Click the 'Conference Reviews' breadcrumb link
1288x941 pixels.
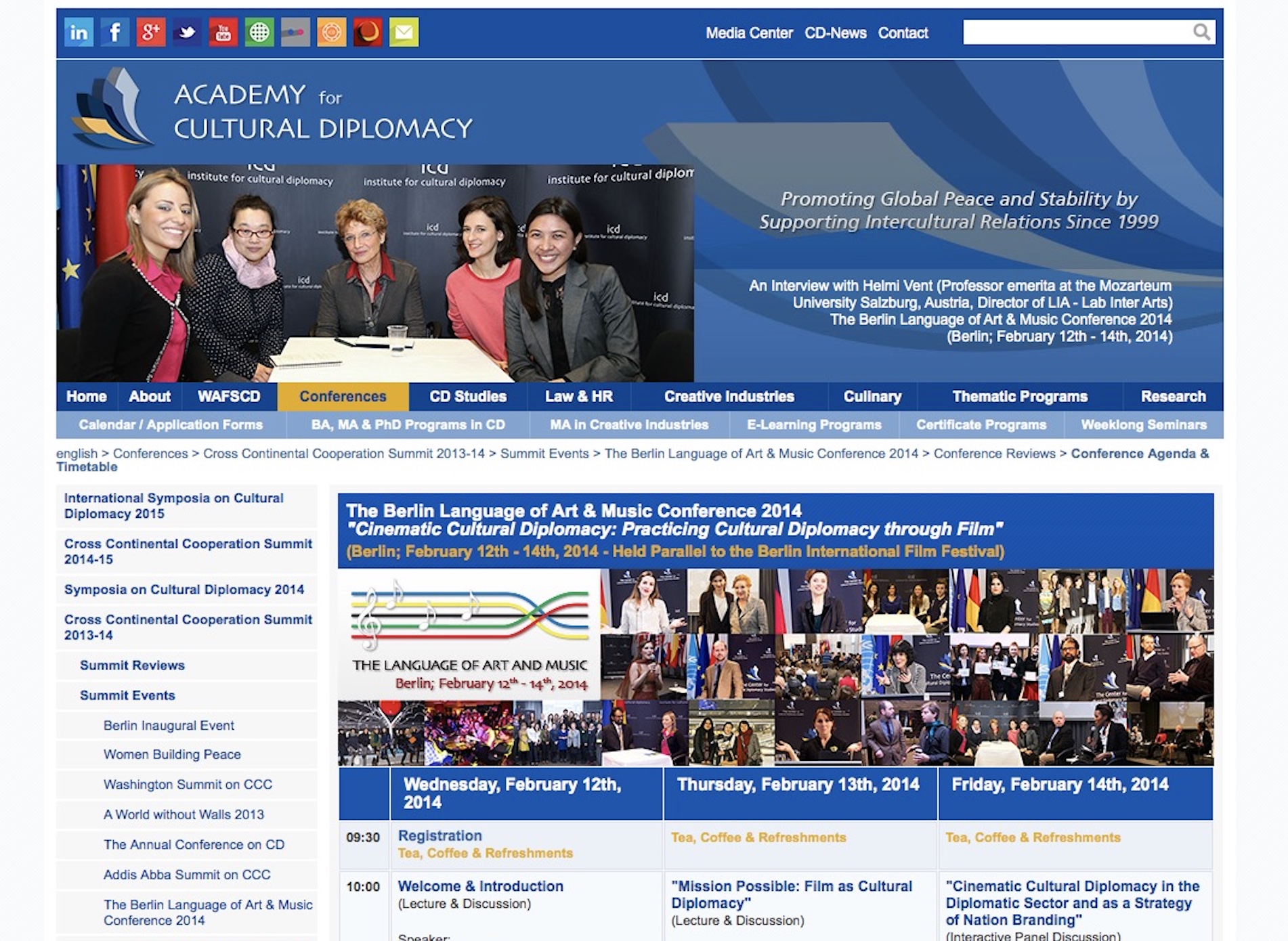pos(994,454)
